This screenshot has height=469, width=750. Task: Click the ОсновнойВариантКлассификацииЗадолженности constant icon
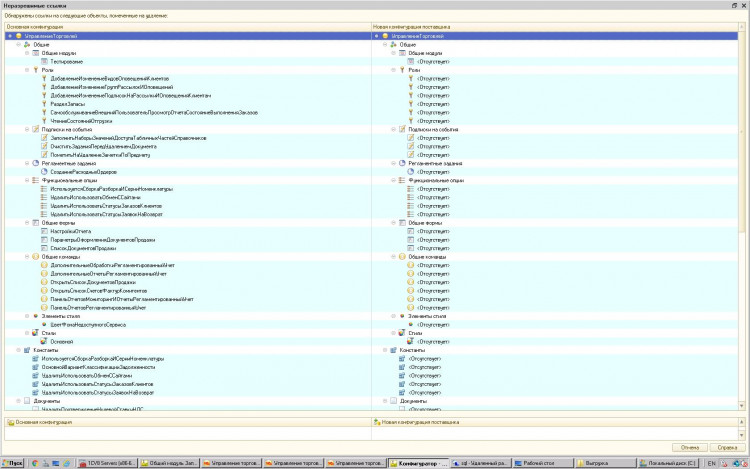(x=35, y=367)
